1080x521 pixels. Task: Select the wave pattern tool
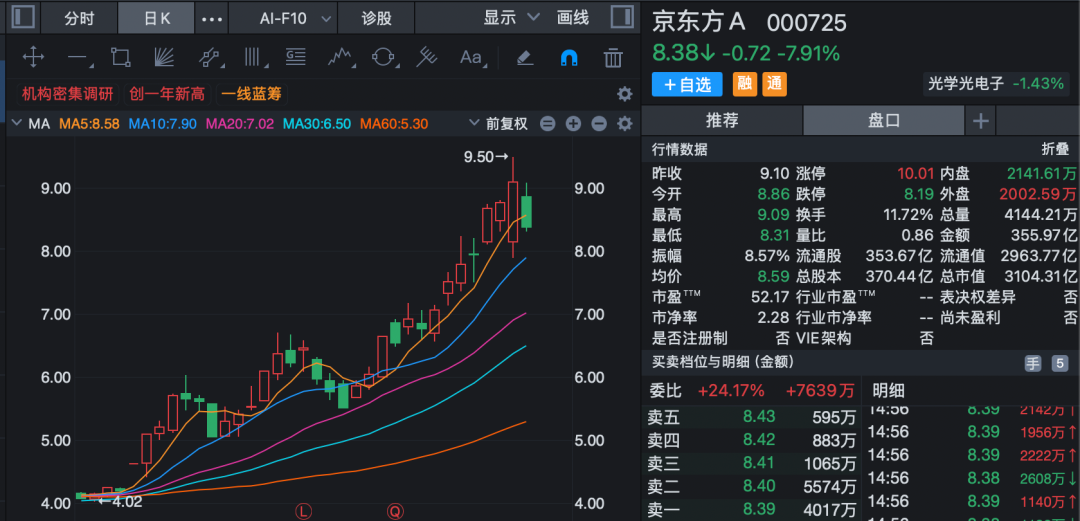coord(340,57)
